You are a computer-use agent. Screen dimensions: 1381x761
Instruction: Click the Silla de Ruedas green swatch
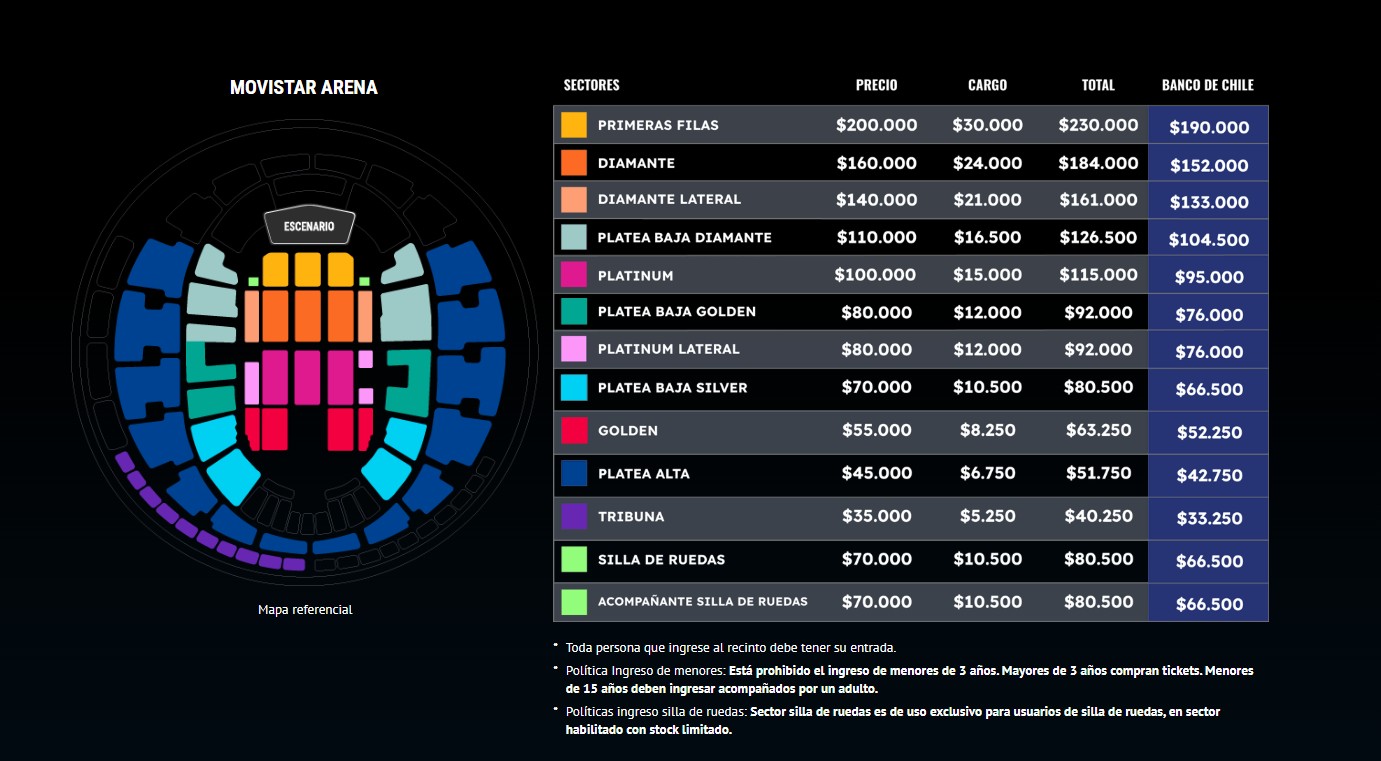pos(574,559)
